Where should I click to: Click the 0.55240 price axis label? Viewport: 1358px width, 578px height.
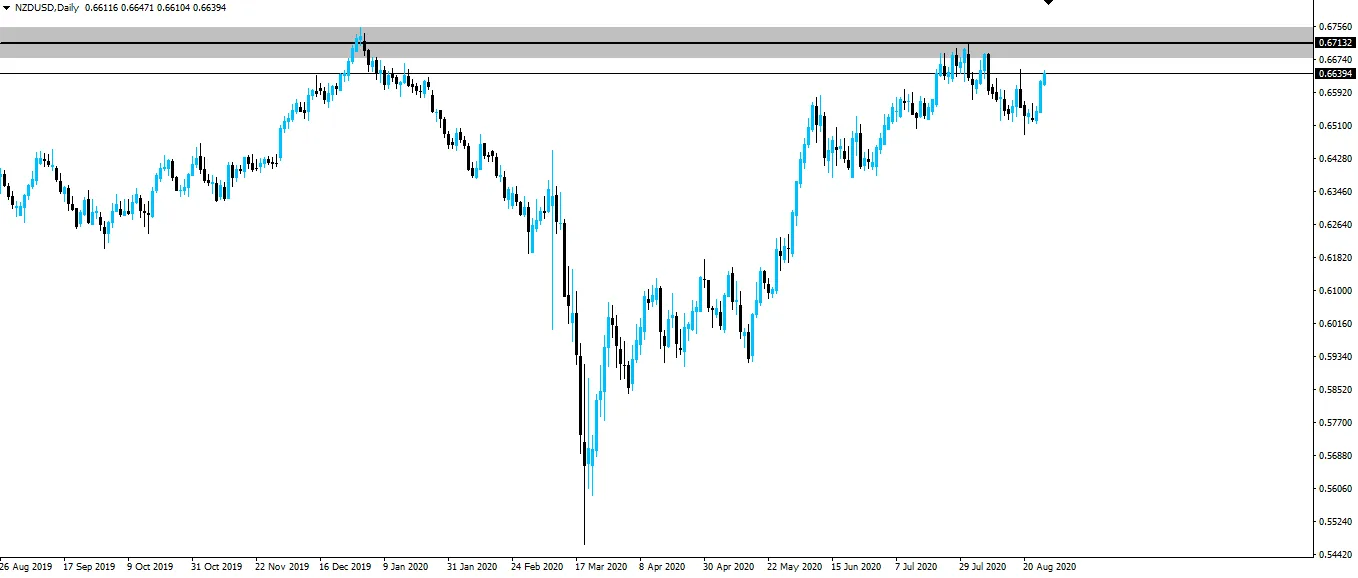click(1335, 522)
